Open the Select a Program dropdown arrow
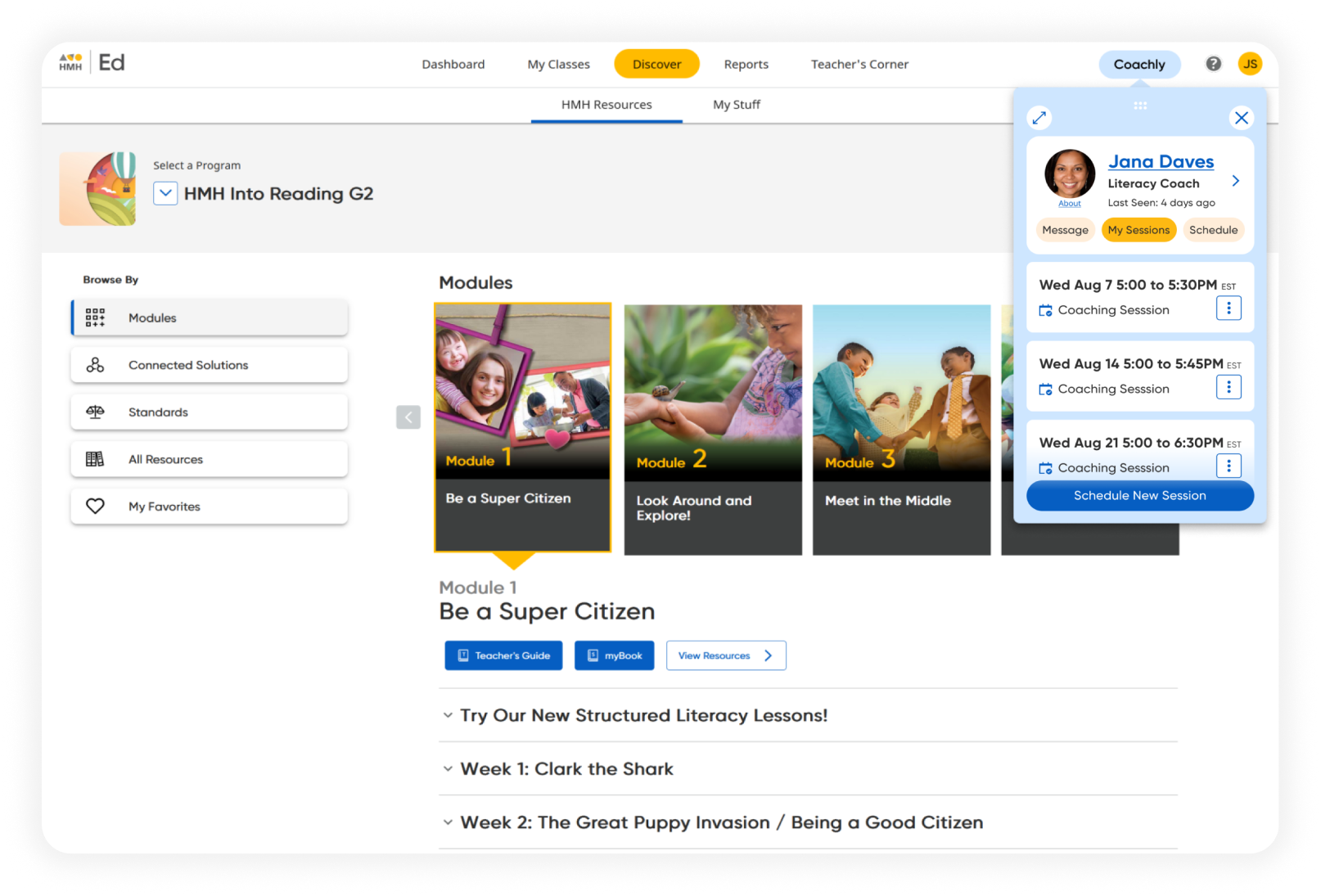Viewport: 1321px width, 896px height. point(165,193)
